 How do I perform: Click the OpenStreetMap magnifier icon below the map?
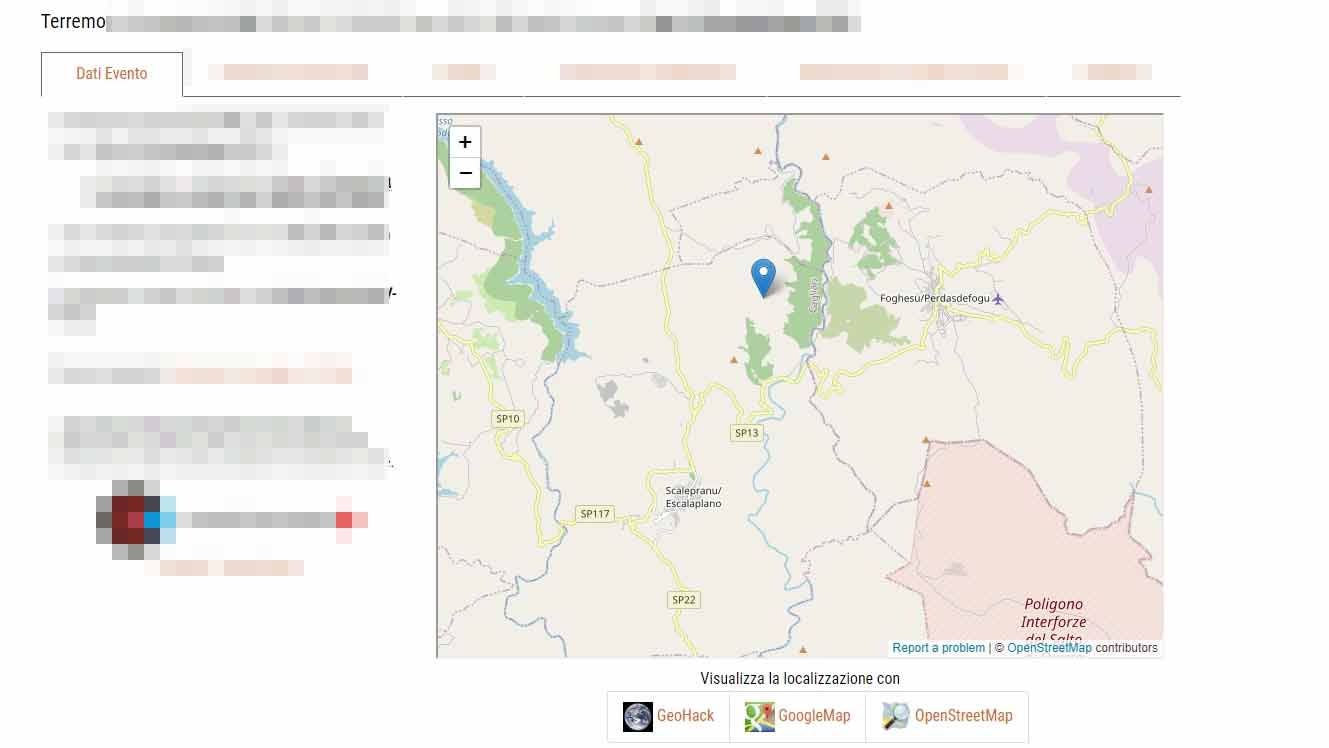(895, 716)
